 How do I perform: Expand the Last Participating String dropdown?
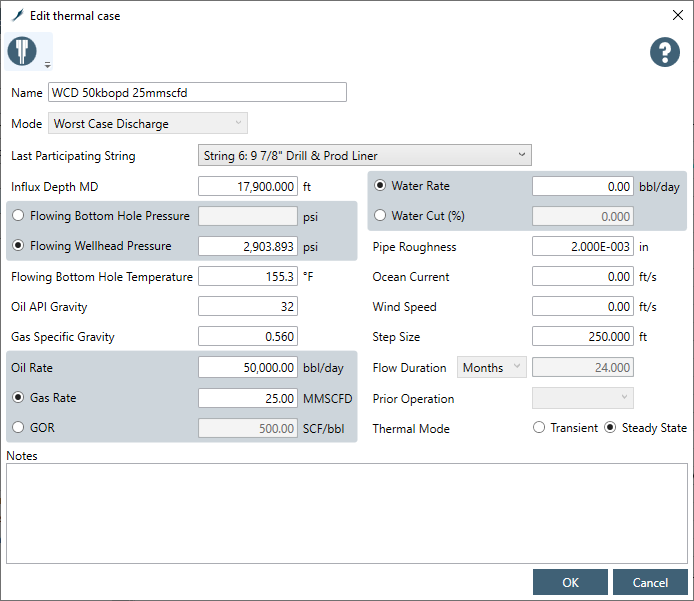[x=365, y=155]
